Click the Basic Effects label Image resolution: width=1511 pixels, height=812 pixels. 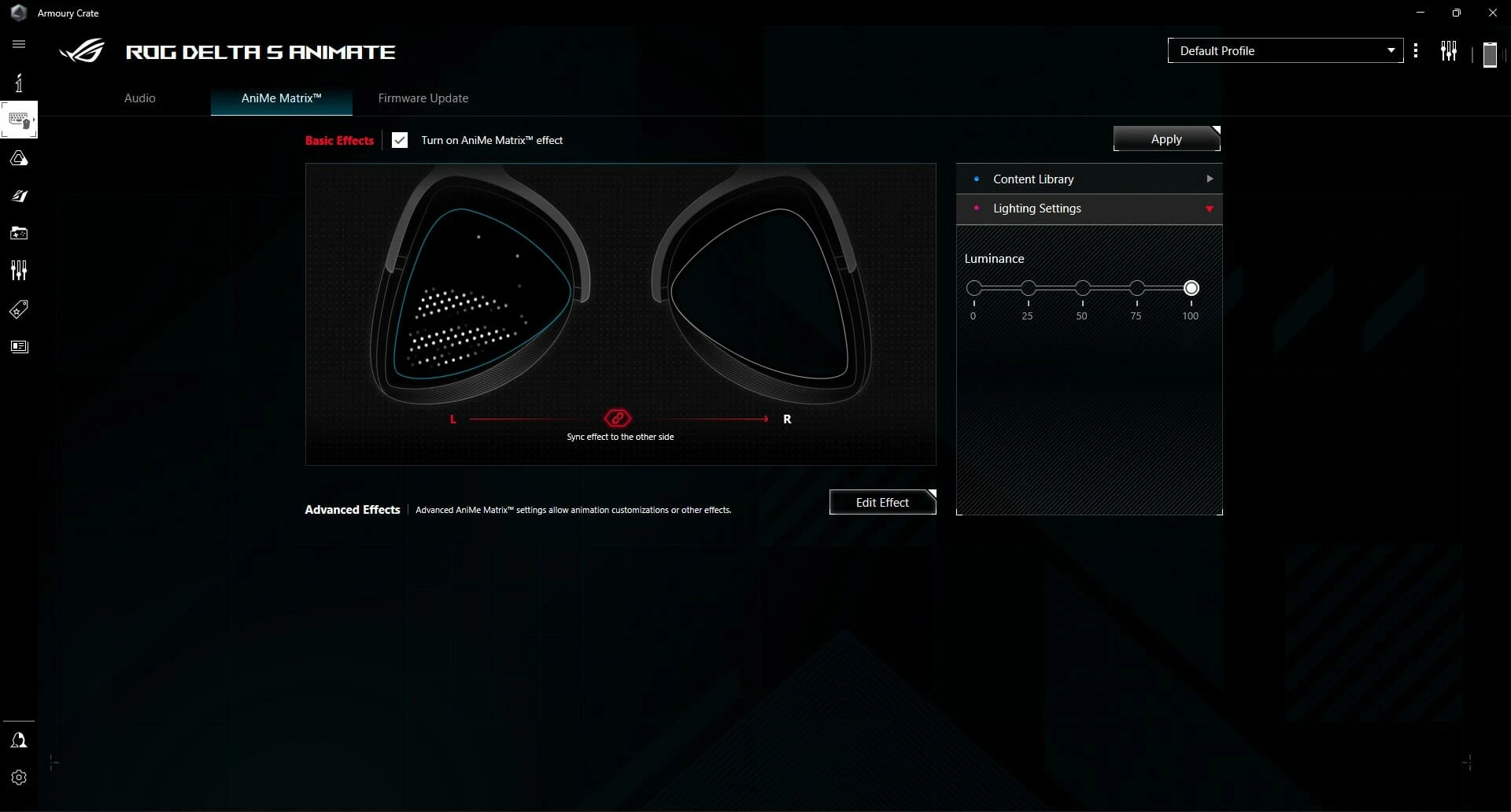[339, 140]
